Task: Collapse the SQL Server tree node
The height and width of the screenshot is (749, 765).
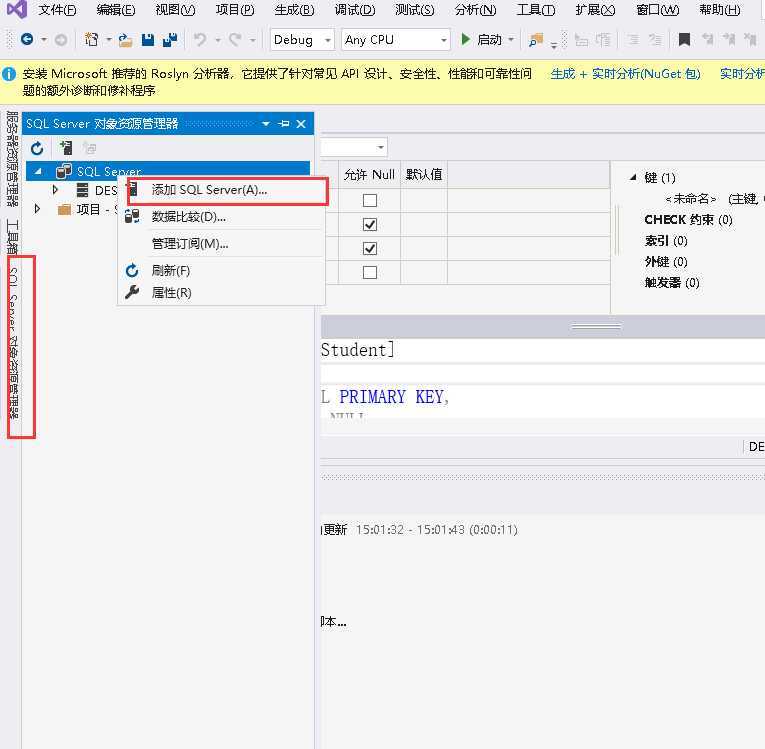Action: [x=38, y=171]
